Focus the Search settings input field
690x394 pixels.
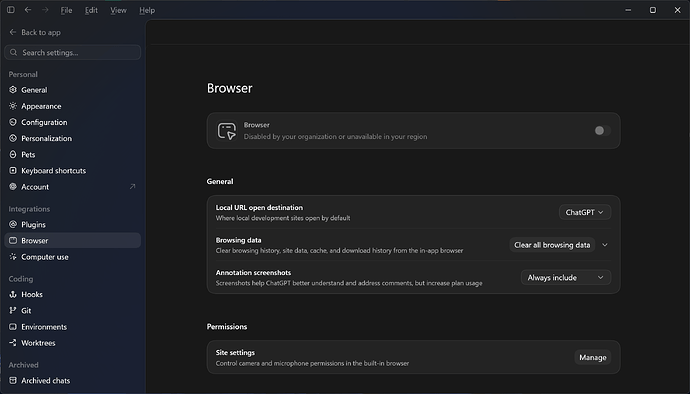click(x=73, y=52)
